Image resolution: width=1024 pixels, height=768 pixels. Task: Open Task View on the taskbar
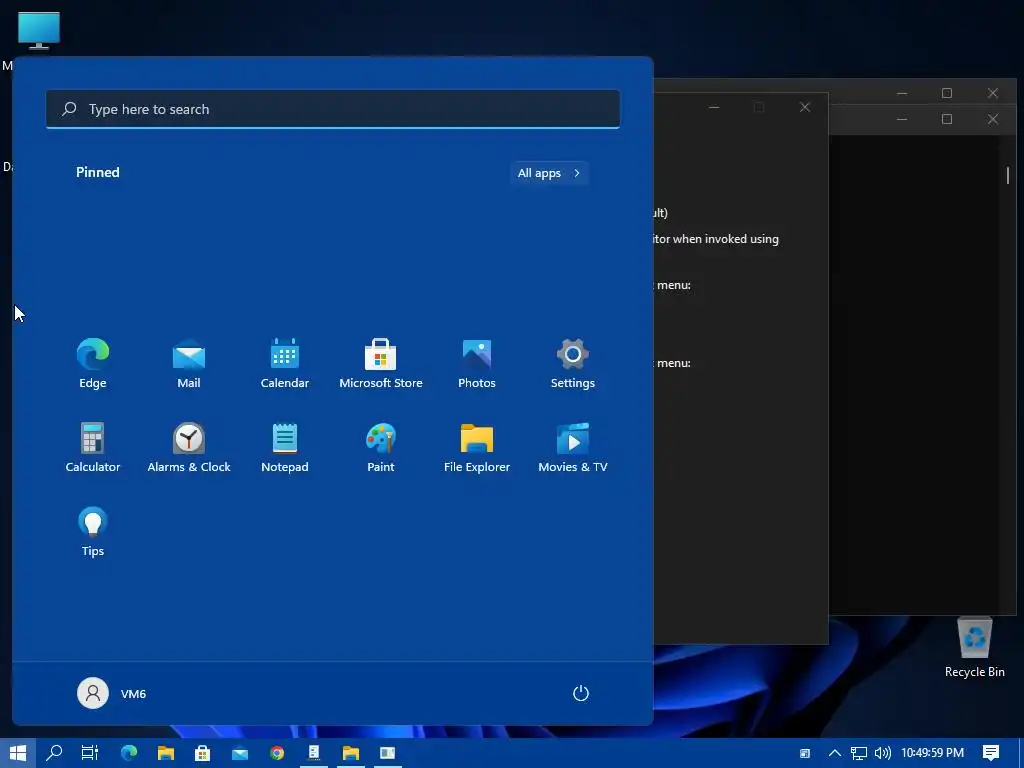pyautogui.click(x=89, y=753)
